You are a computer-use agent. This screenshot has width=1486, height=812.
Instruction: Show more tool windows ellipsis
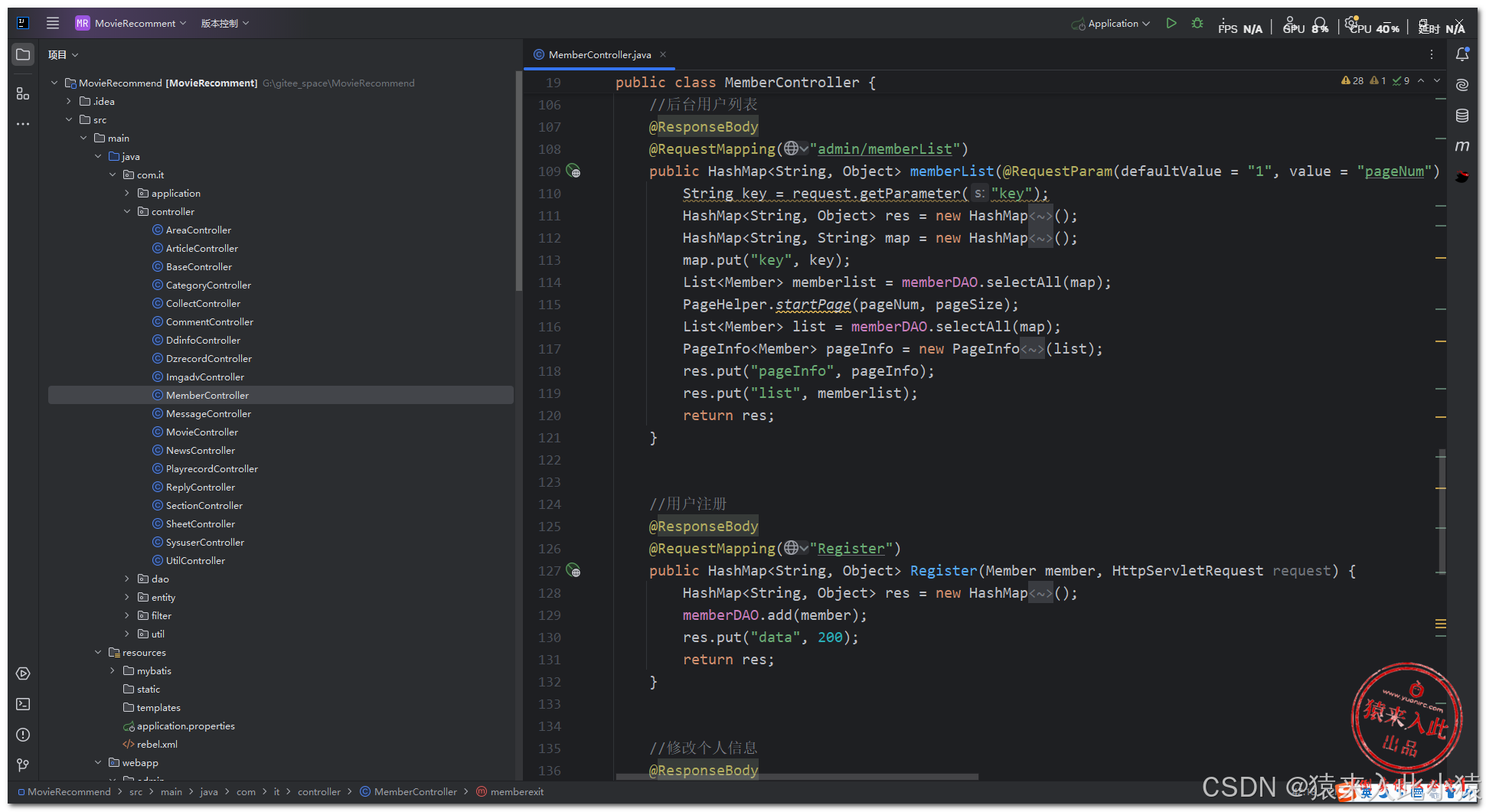23,123
